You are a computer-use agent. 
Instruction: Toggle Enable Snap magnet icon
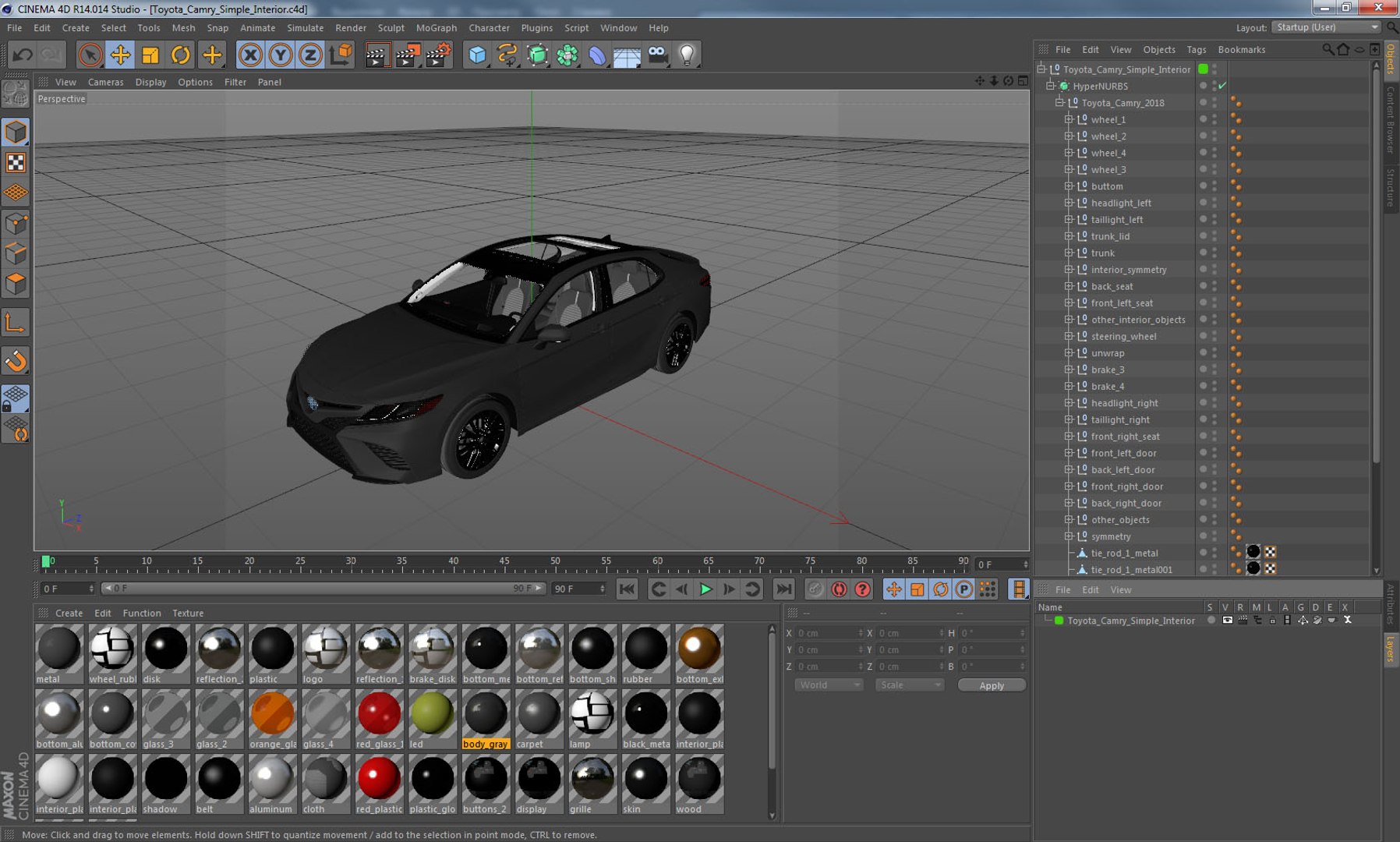pyautogui.click(x=16, y=361)
